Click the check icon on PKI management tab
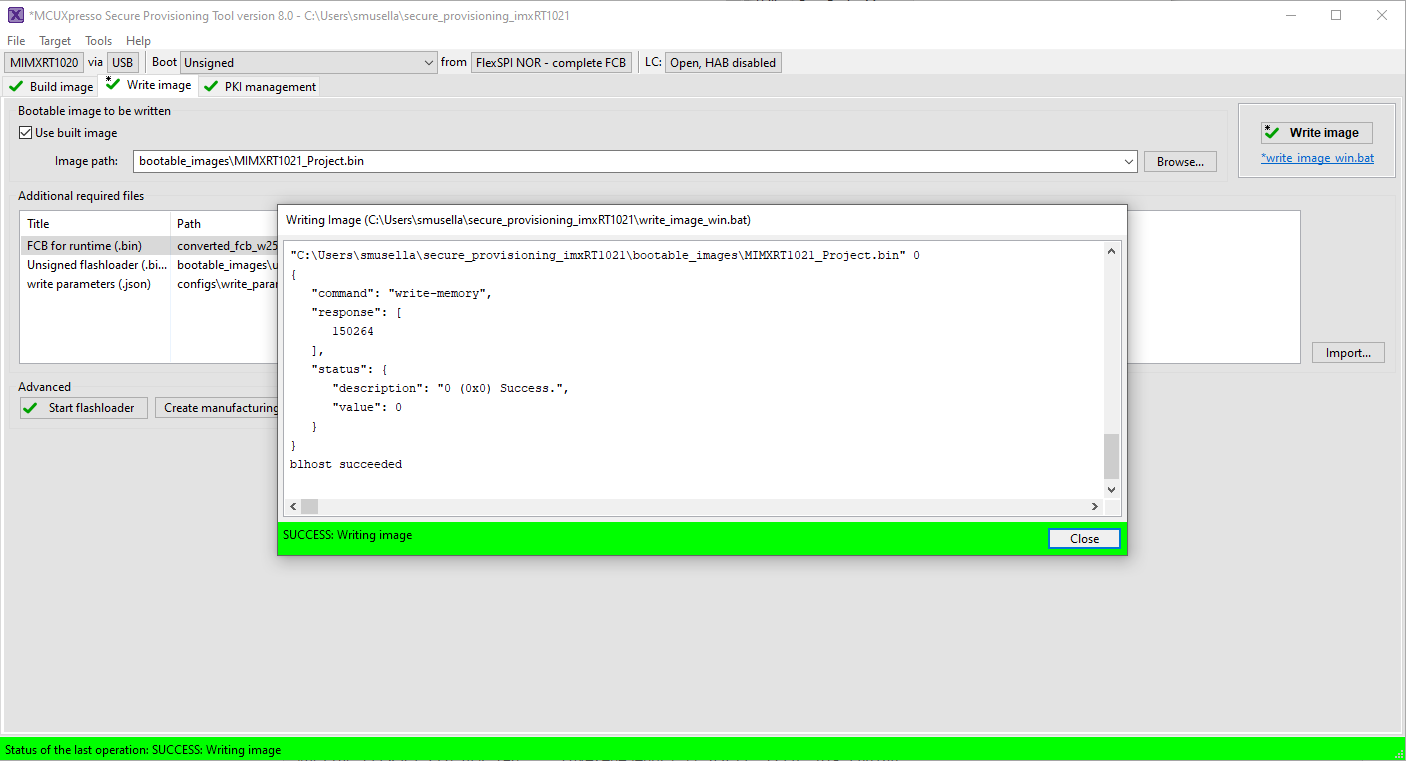This screenshot has width=1406, height=761. [210, 86]
